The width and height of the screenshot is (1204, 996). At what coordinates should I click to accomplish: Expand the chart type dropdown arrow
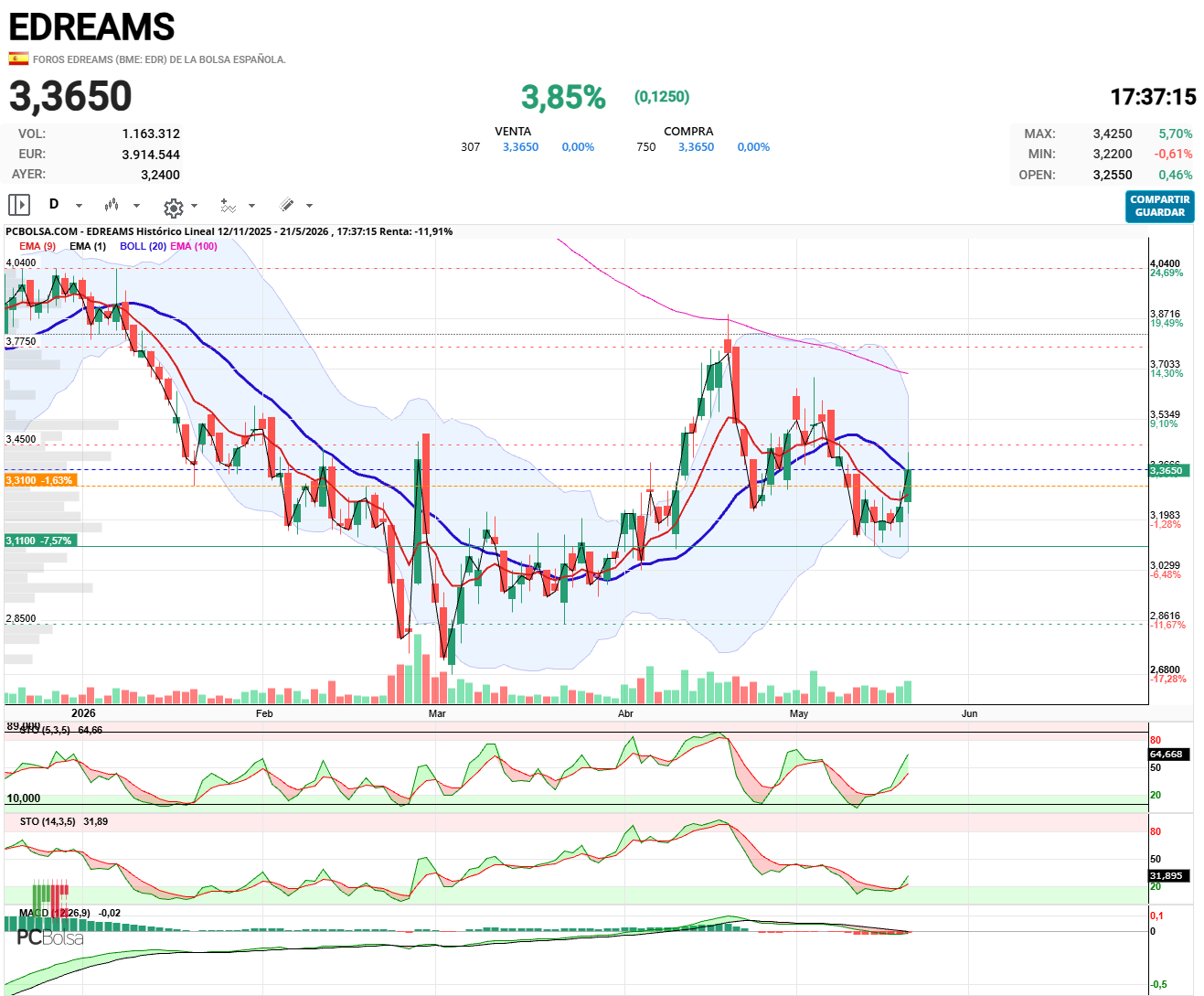(x=136, y=206)
